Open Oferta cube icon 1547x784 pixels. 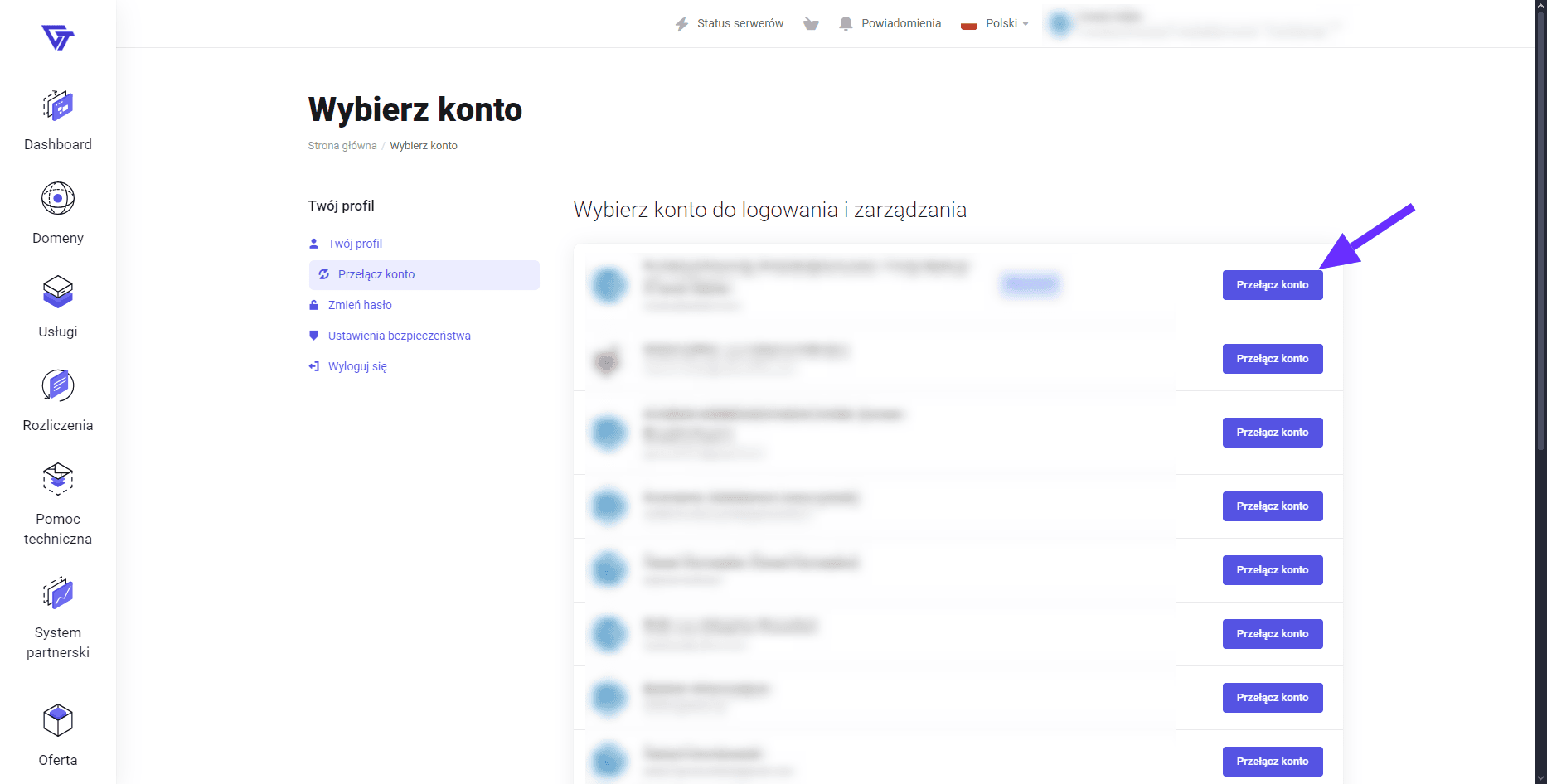[58, 721]
